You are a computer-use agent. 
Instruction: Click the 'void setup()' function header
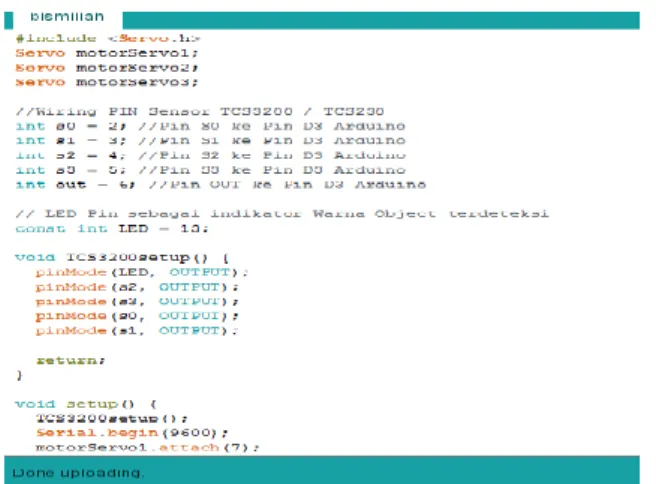(x=86, y=404)
